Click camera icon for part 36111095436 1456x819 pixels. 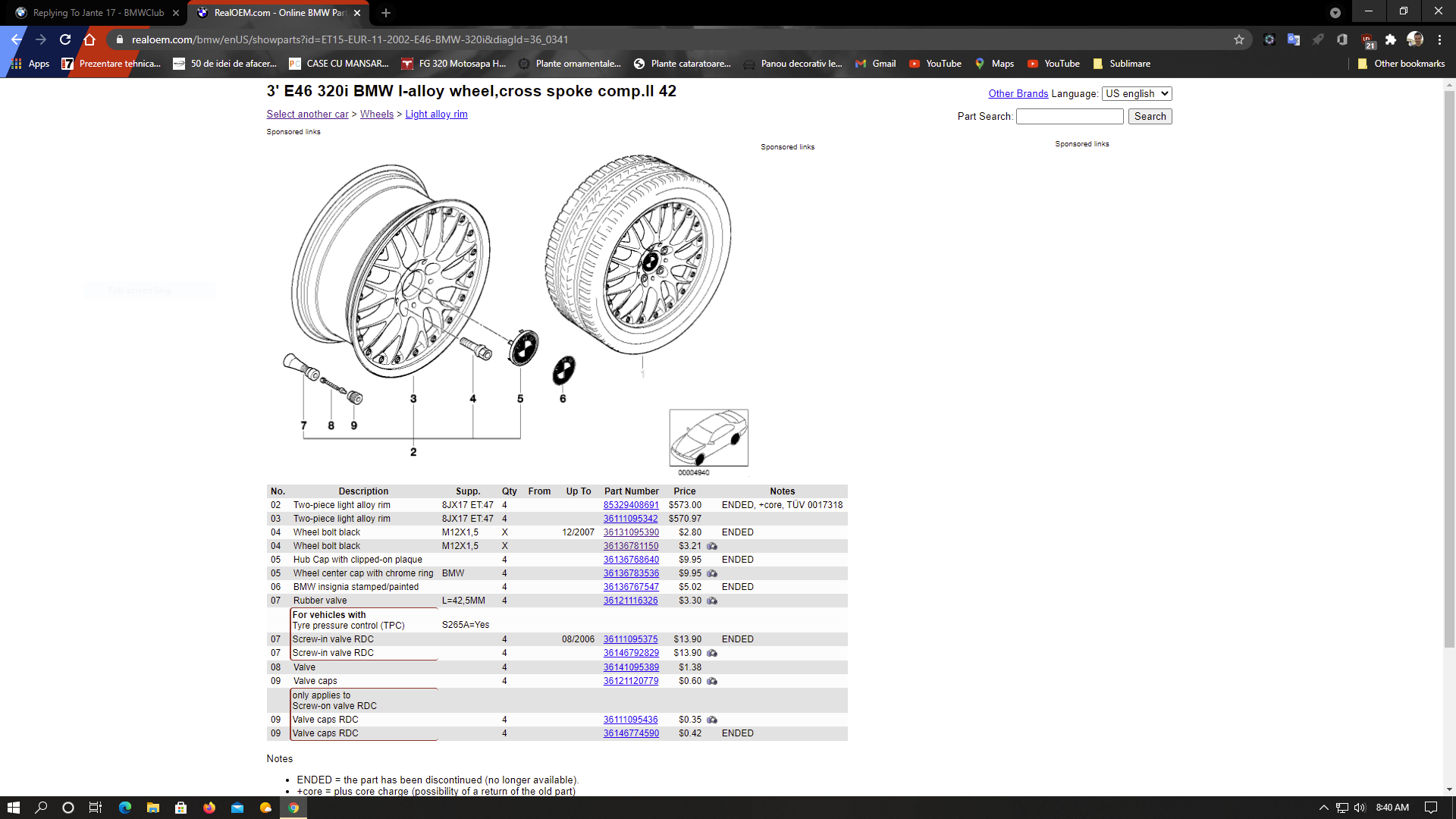point(712,720)
